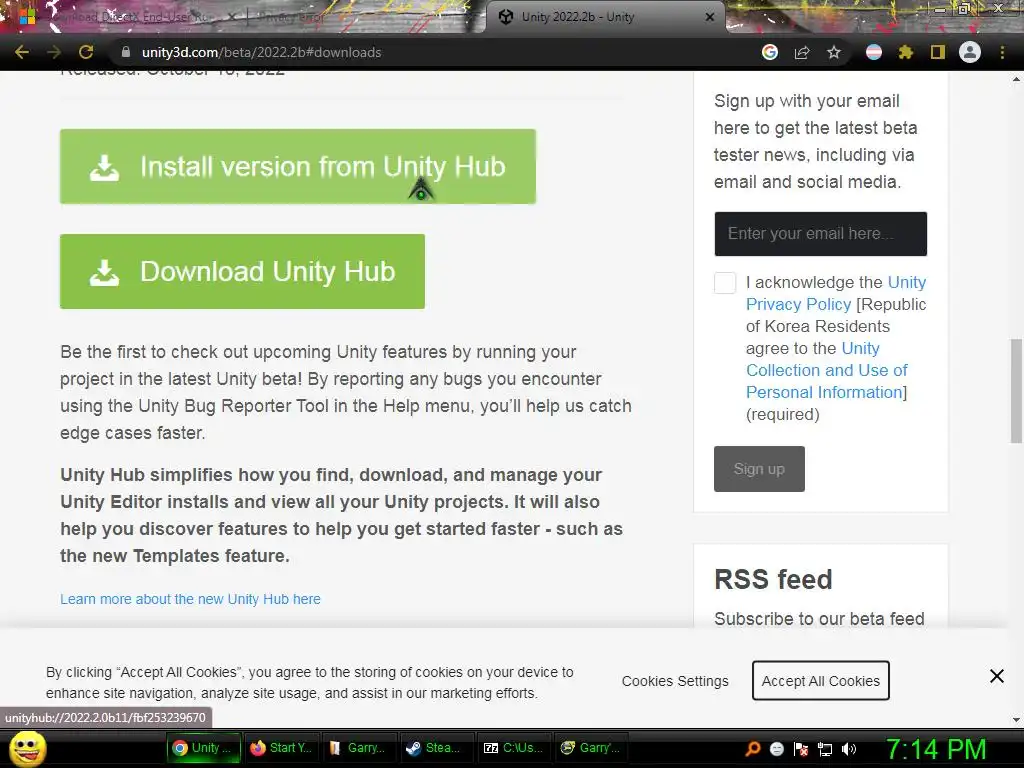Viewport: 1024px width, 768px height.
Task: Open the smiley face Start button
Action: click(x=27, y=748)
